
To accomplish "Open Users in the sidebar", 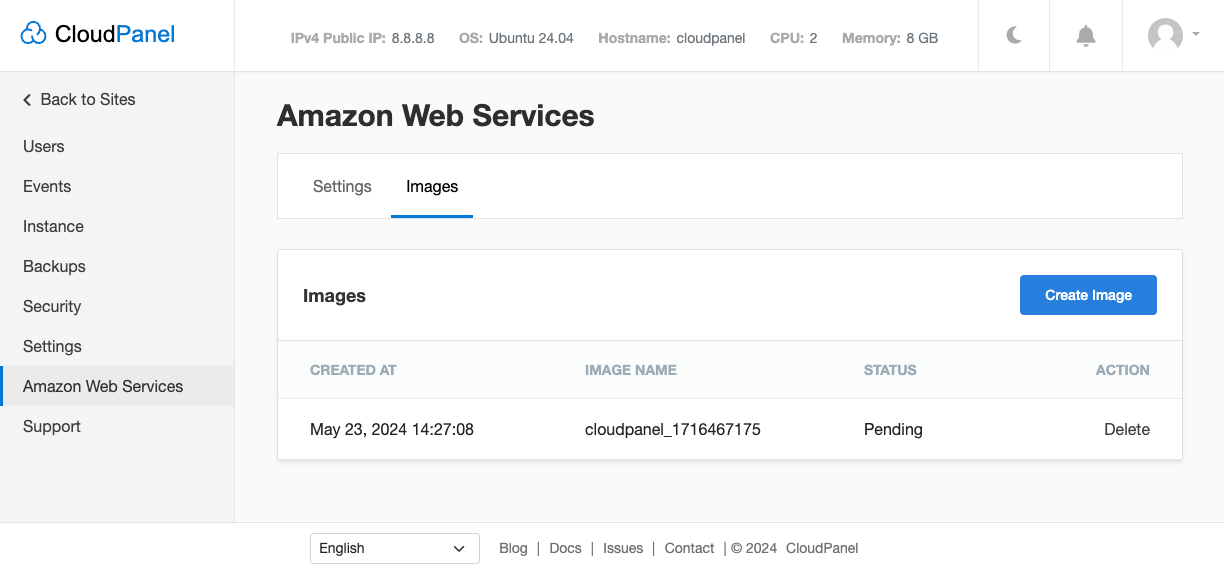I will (44, 146).
